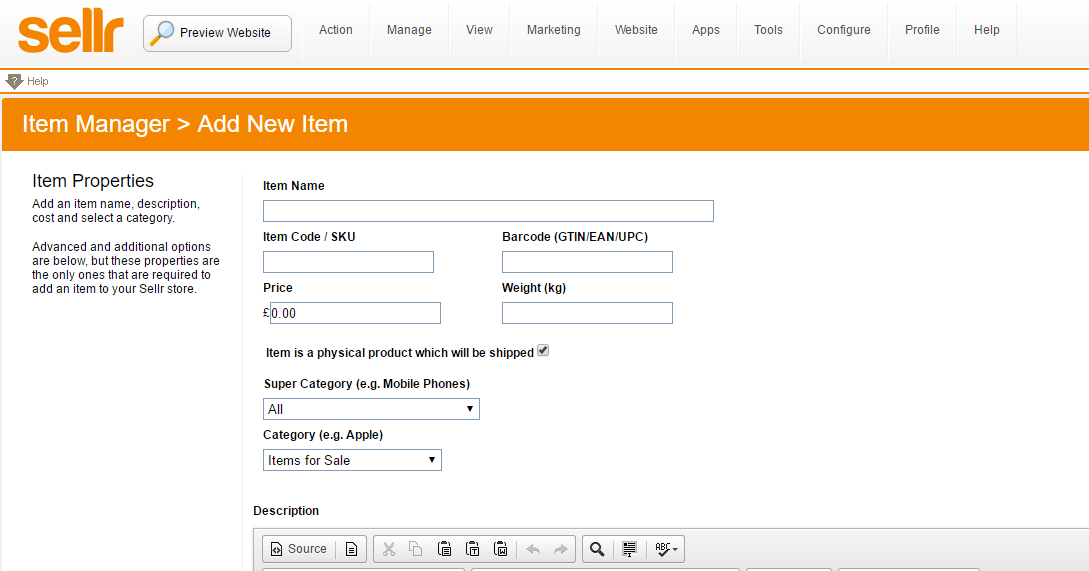Image resolution: width=1089 pixels, height=571 pixels.
Task: Click the Help arrow icon below logo
Action: pos(14,81)
